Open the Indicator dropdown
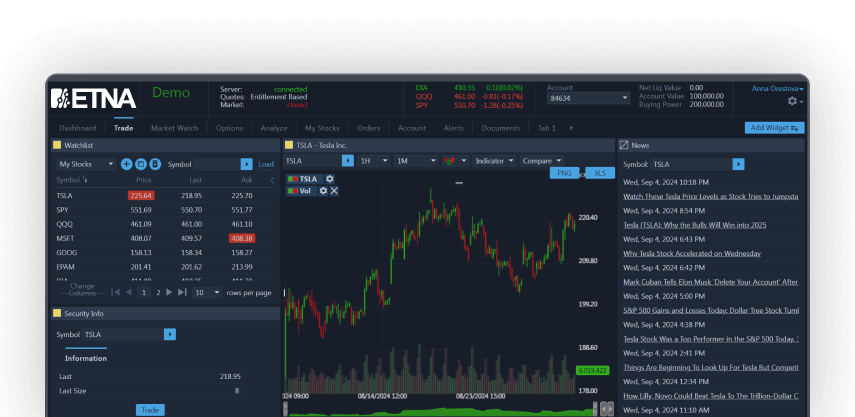The width and height of the screenshot is (855, 417). pyautogui.click(x=494, y=161)
